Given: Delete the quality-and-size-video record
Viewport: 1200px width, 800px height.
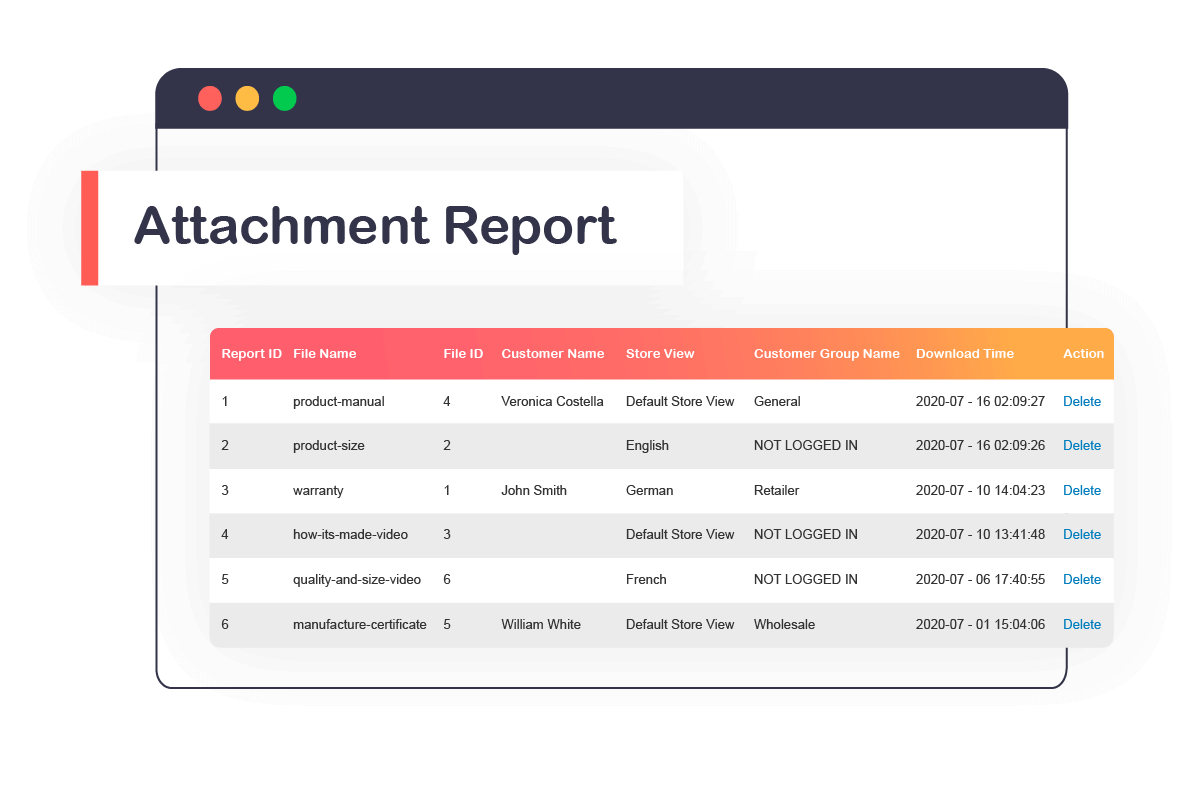Looking at the screenshot, I should pos(1082,579).
